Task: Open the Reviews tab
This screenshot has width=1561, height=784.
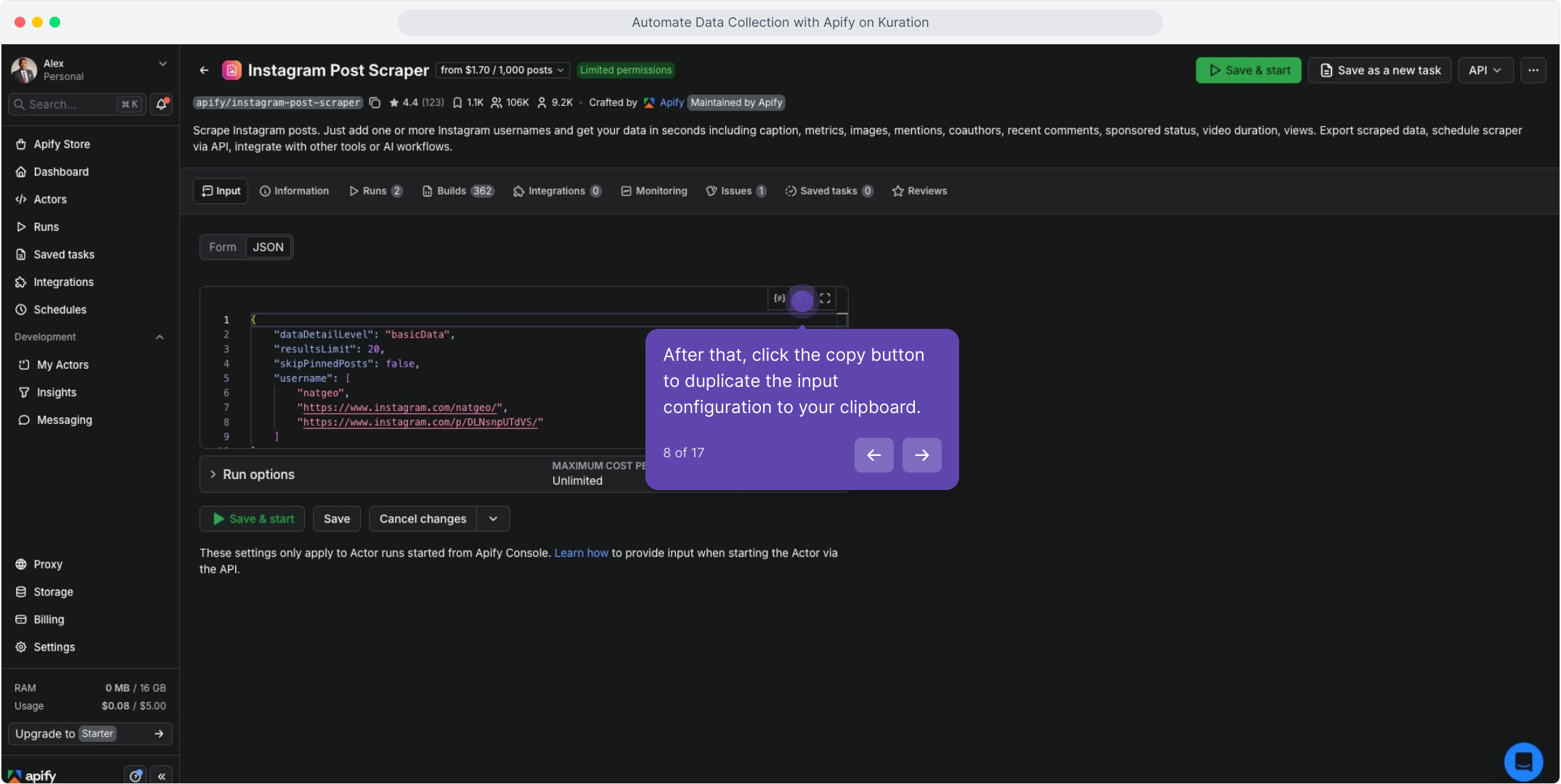Action: click(919, 191)
